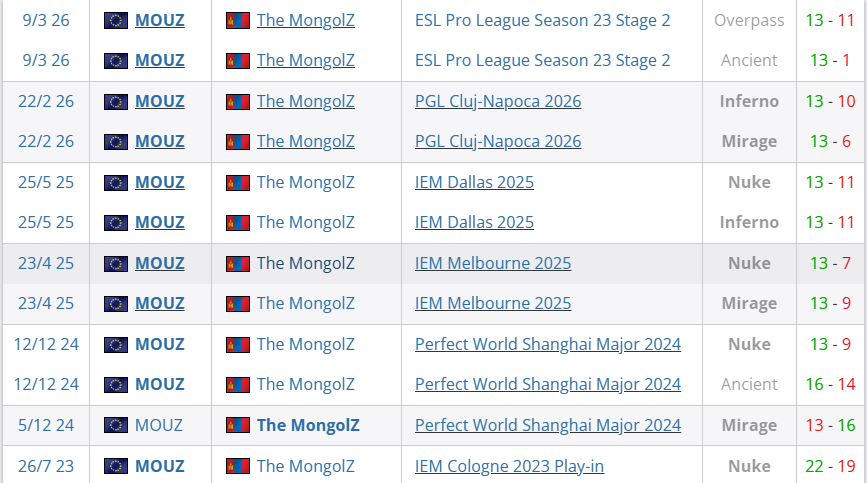
Task: Click MOUZ's EU flag in the 13 - 7 row
Action: (116, 263)
